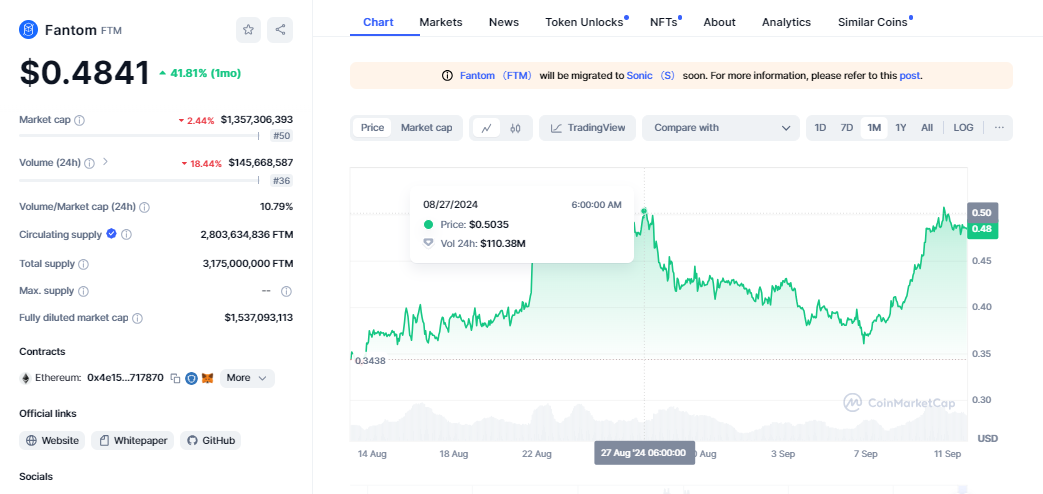This screenshot has height=494, width=1043.
Task: Click the chart data point at 0.5035
Action: [644, 211]
